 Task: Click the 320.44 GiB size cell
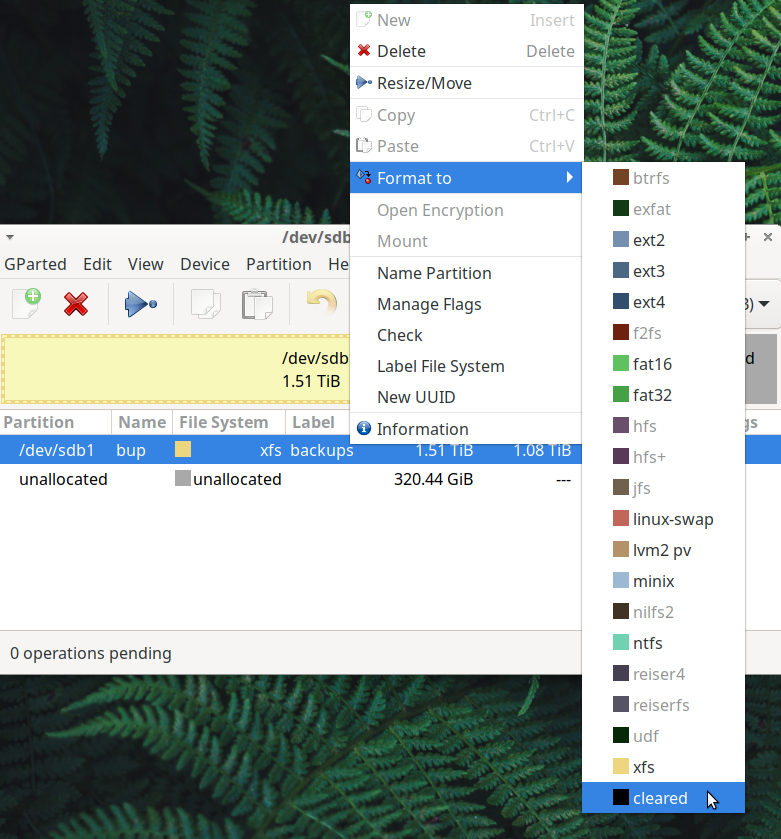[x=433, y=479]
